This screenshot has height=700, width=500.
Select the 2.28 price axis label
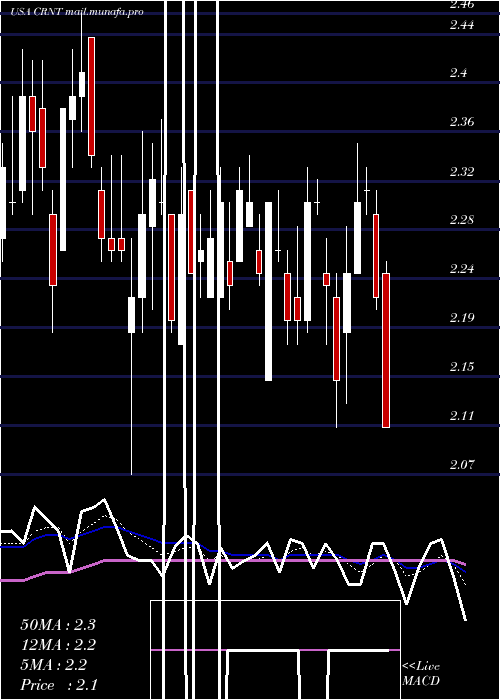pos(461,220)
